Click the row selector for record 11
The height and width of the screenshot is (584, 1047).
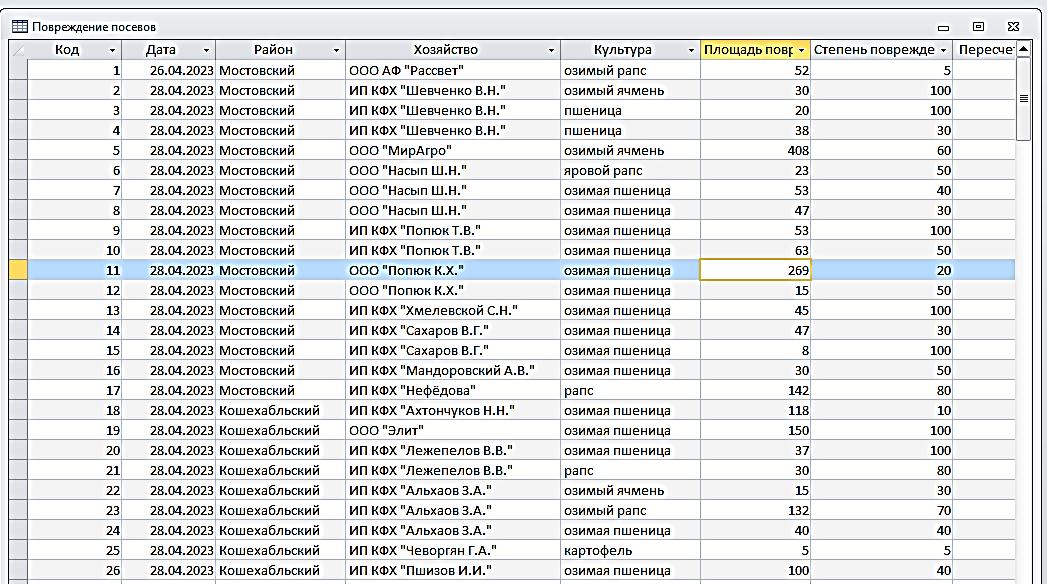coord(18,270)
